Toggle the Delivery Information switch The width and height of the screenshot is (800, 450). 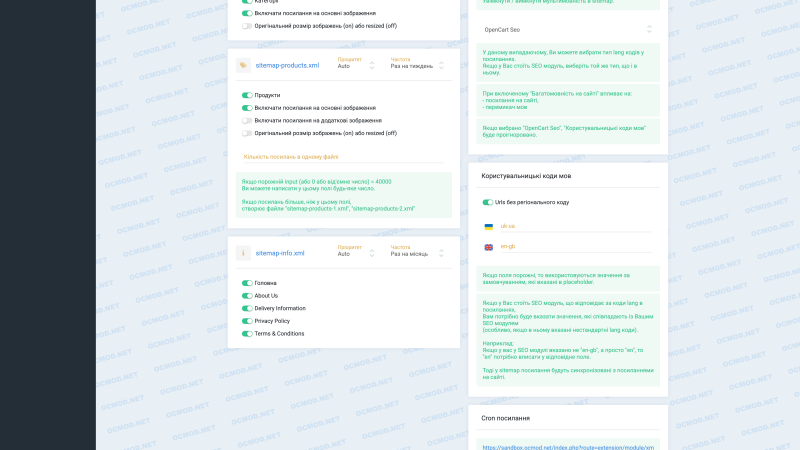click(247, 309)
